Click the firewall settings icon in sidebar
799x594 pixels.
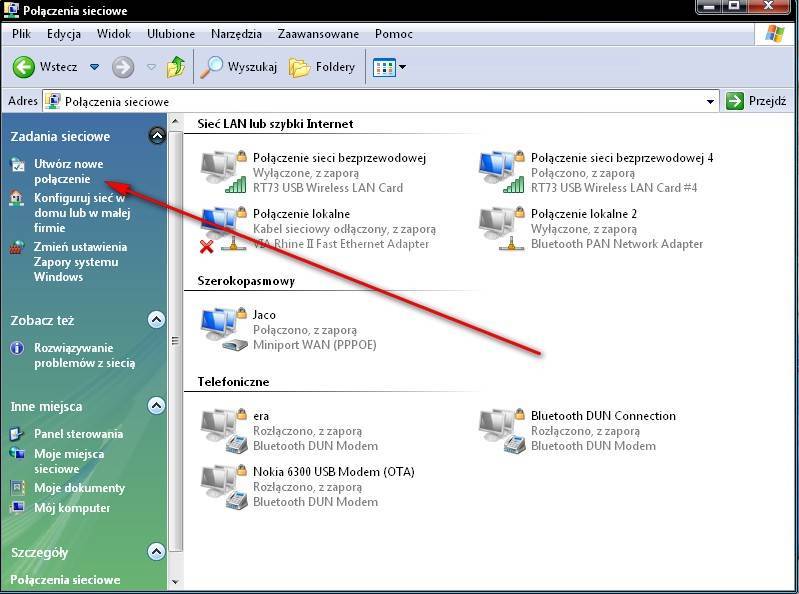17,247
